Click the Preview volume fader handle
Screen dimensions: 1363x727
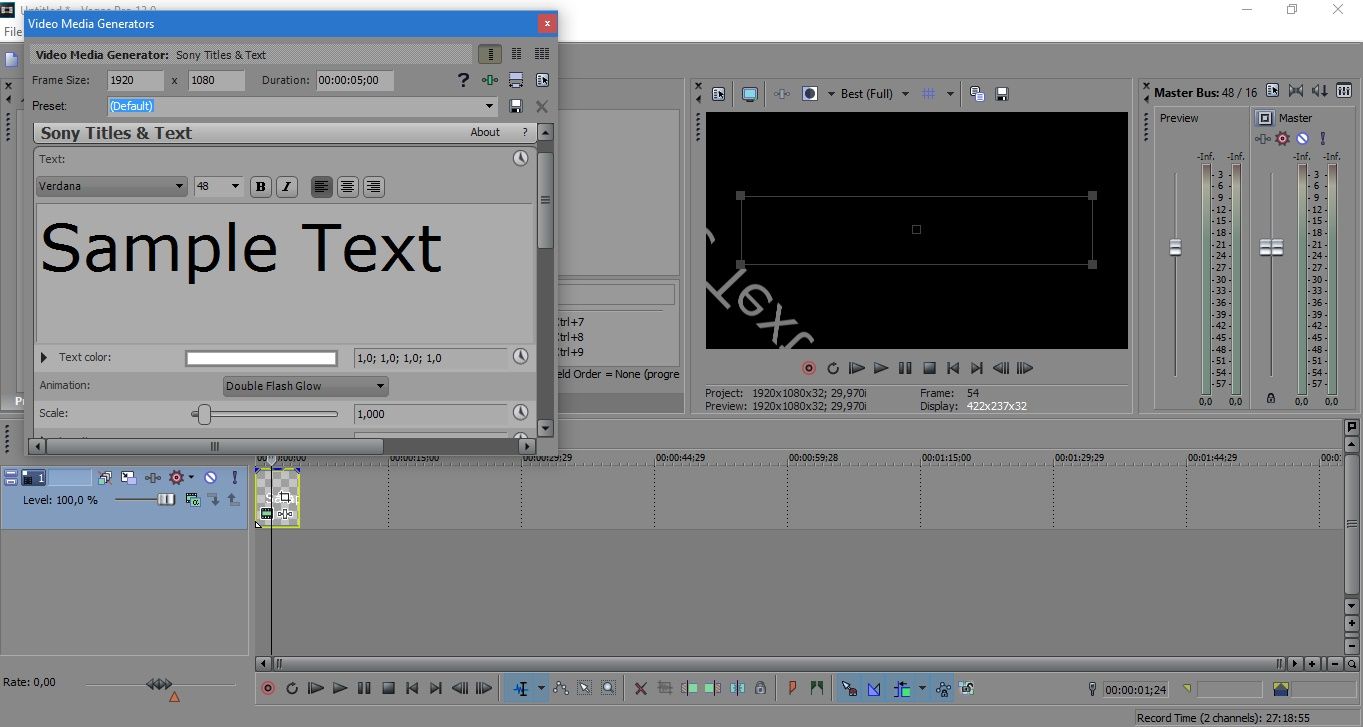click(1175, 247)
